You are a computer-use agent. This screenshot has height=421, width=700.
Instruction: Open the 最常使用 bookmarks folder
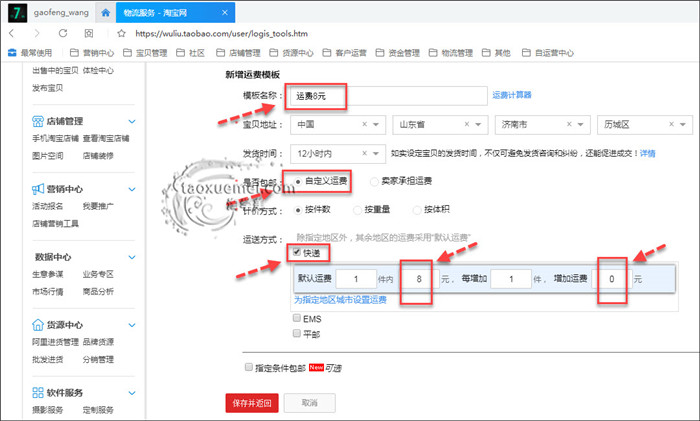30,53
